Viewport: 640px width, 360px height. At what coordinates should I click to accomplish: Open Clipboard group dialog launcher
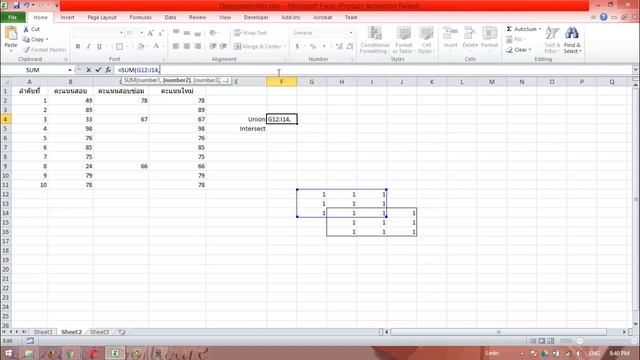coord(66,60)
